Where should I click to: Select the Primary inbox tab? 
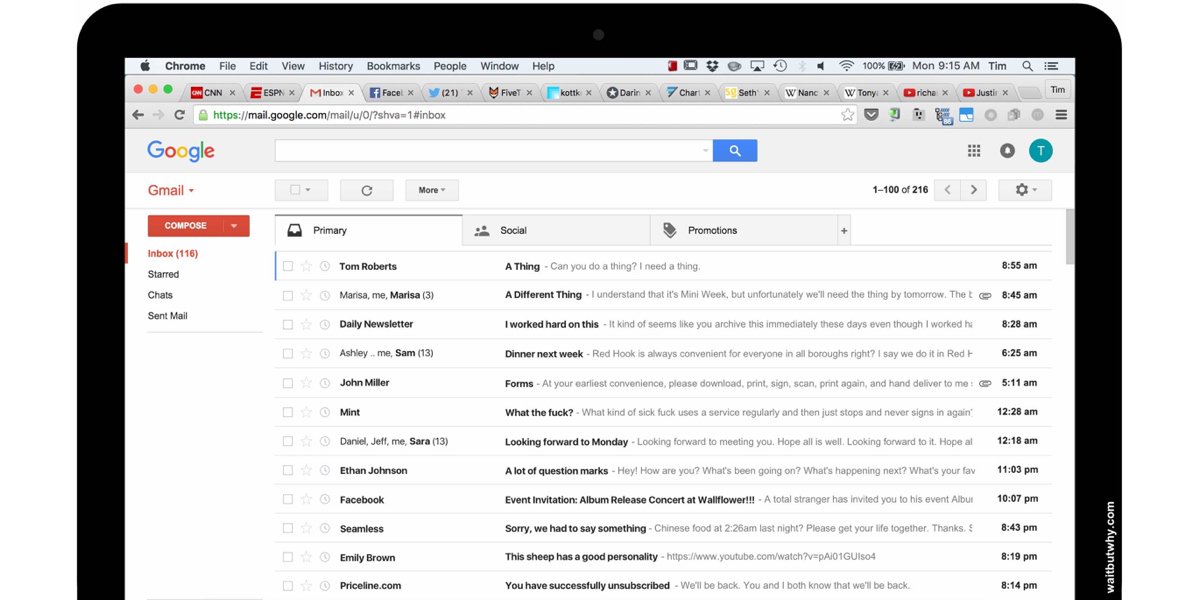coord(368,230)
